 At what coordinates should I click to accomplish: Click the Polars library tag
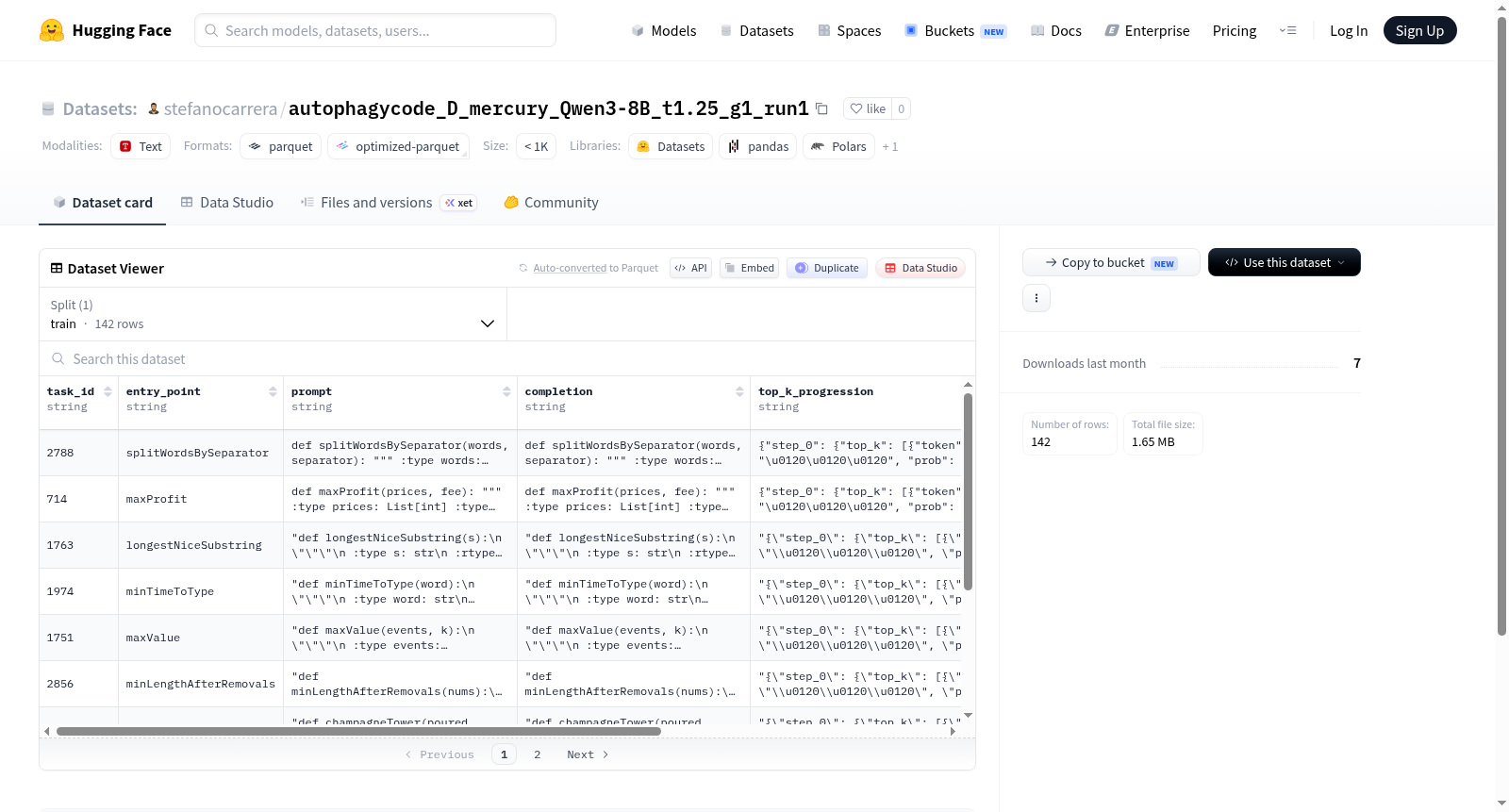click(x=838, y=146)
